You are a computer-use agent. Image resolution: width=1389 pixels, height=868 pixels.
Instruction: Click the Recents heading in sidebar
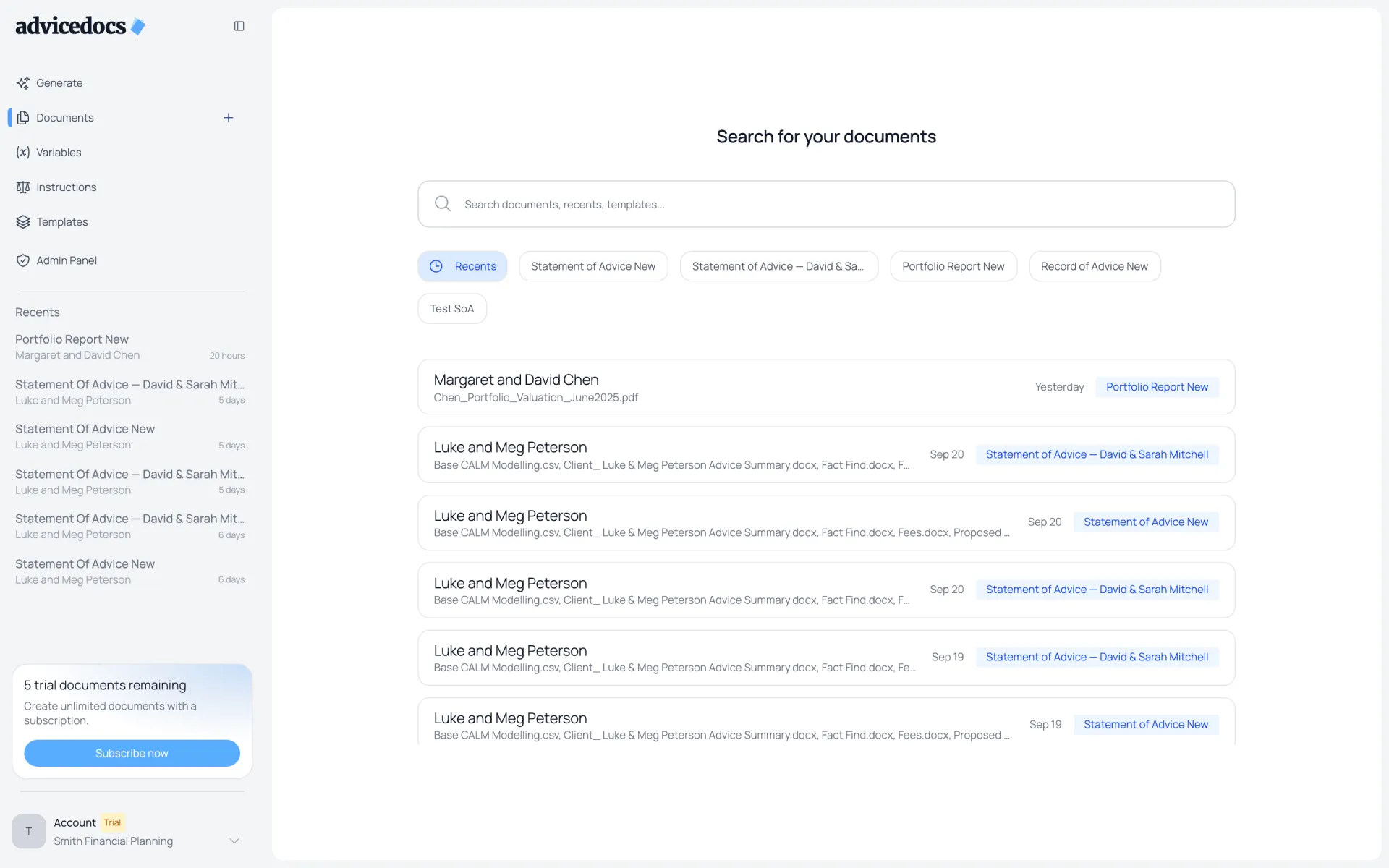38,312
